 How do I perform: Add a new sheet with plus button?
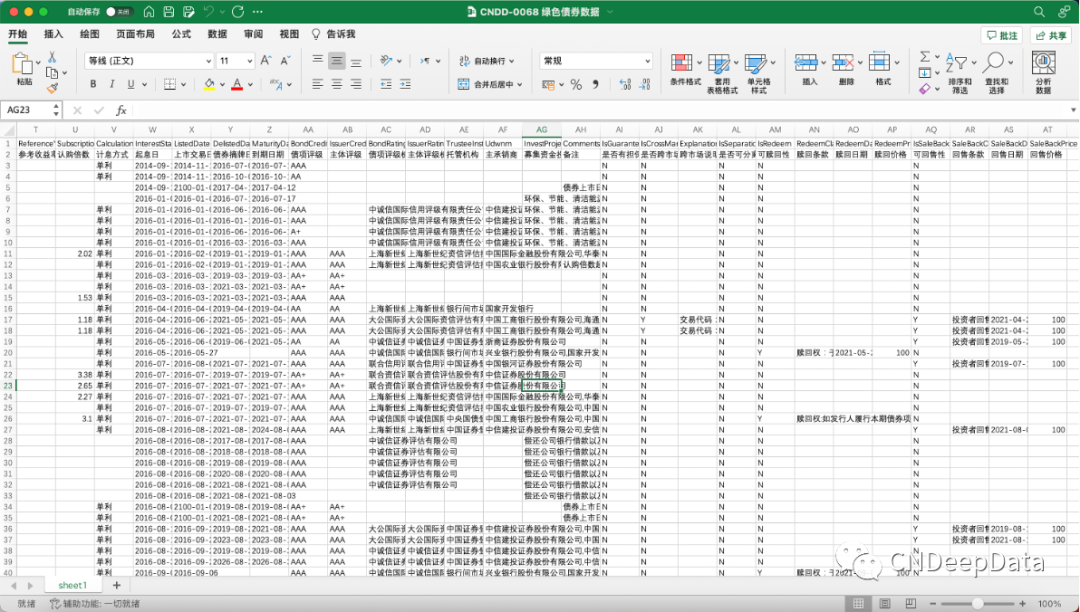(116, 585)
